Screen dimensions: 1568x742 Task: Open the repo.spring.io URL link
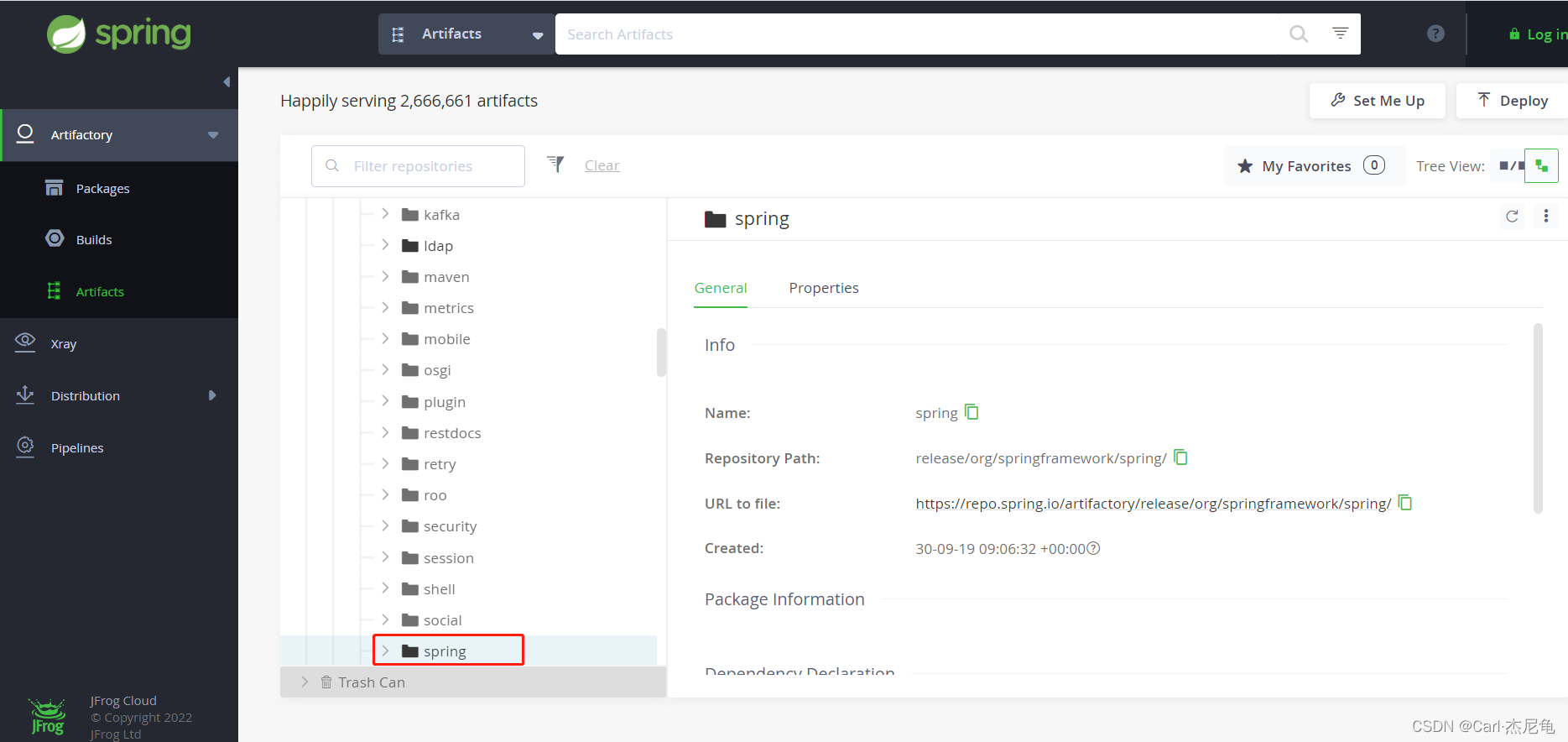point(1153,504)
